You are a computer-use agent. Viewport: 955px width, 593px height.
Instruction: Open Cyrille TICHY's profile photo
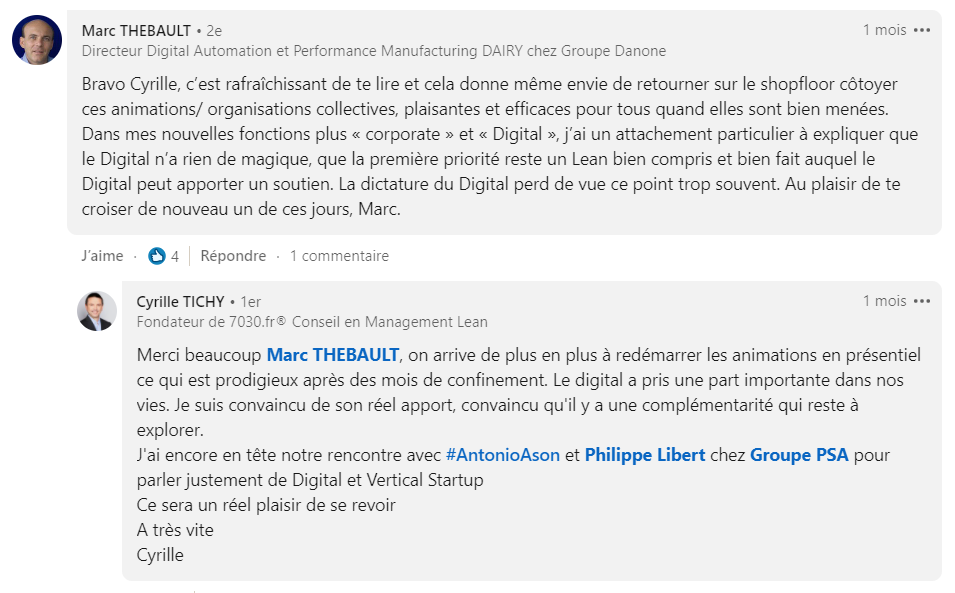97,311
